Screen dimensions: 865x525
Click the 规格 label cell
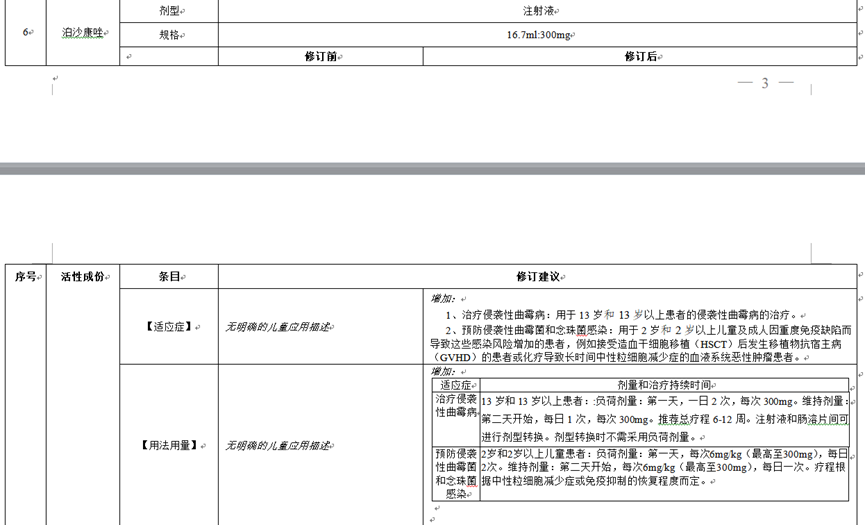point(169,34)
